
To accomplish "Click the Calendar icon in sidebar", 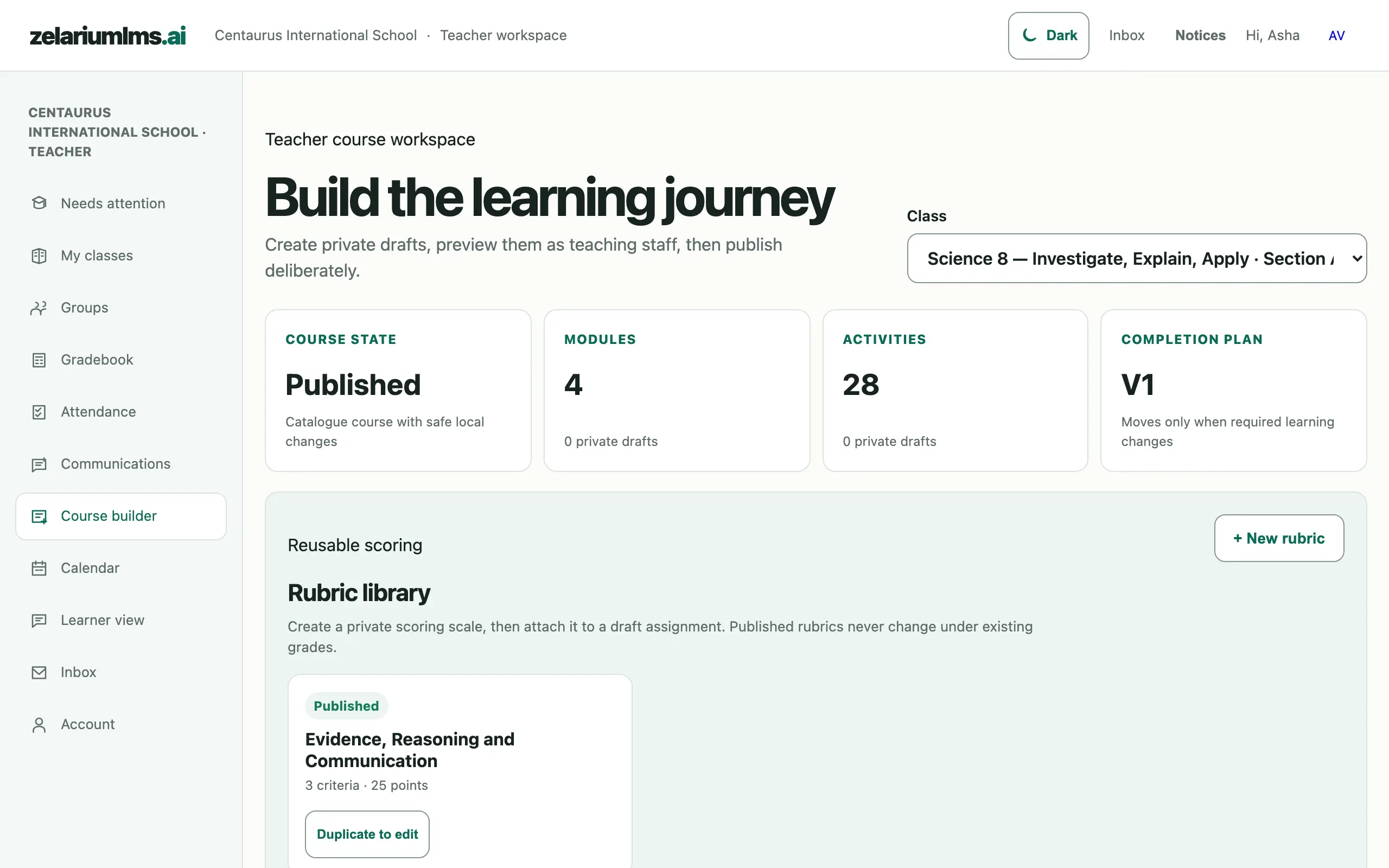I will pos(39,569).
